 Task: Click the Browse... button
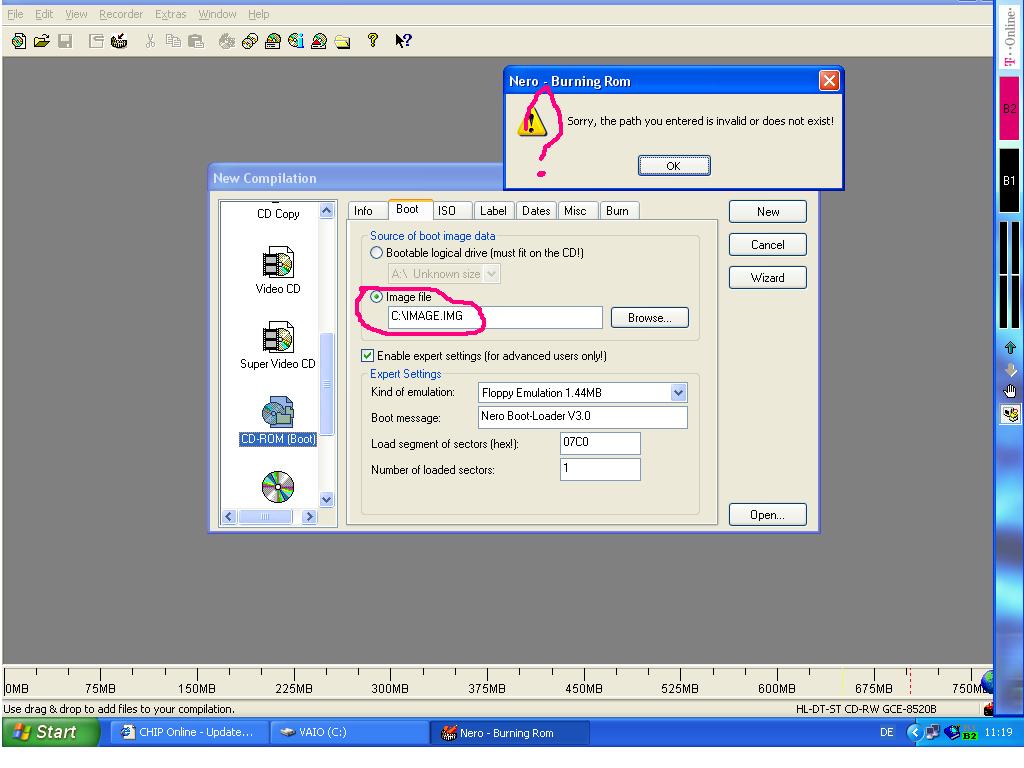point(650,318)
